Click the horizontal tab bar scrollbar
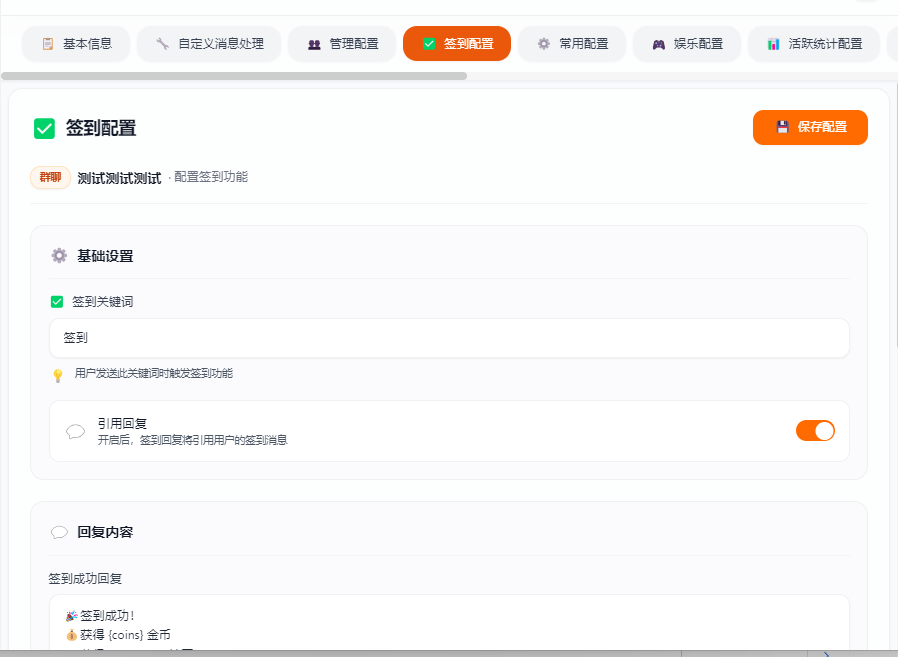Viewport: 898px width, 657px height. [234, 76]
